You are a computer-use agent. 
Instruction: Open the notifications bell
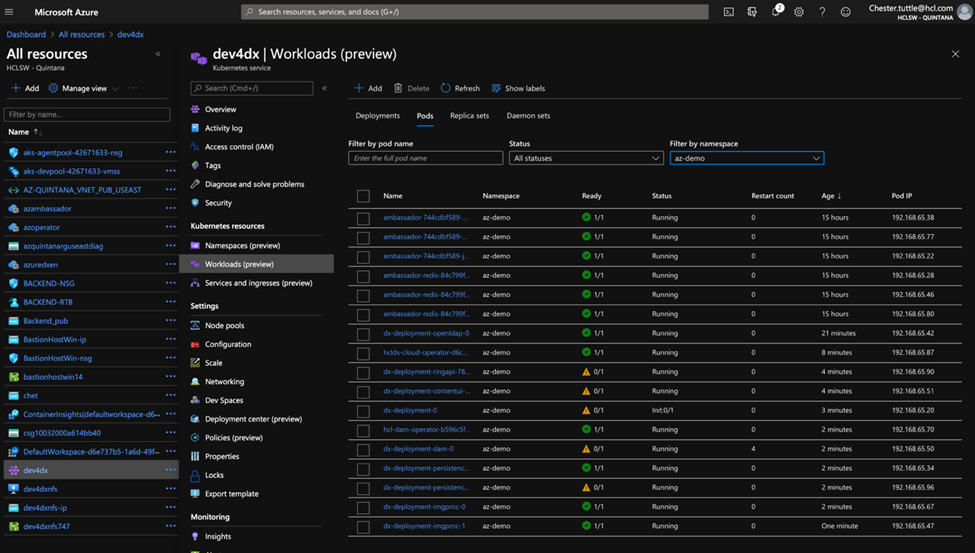coord(775,12)
